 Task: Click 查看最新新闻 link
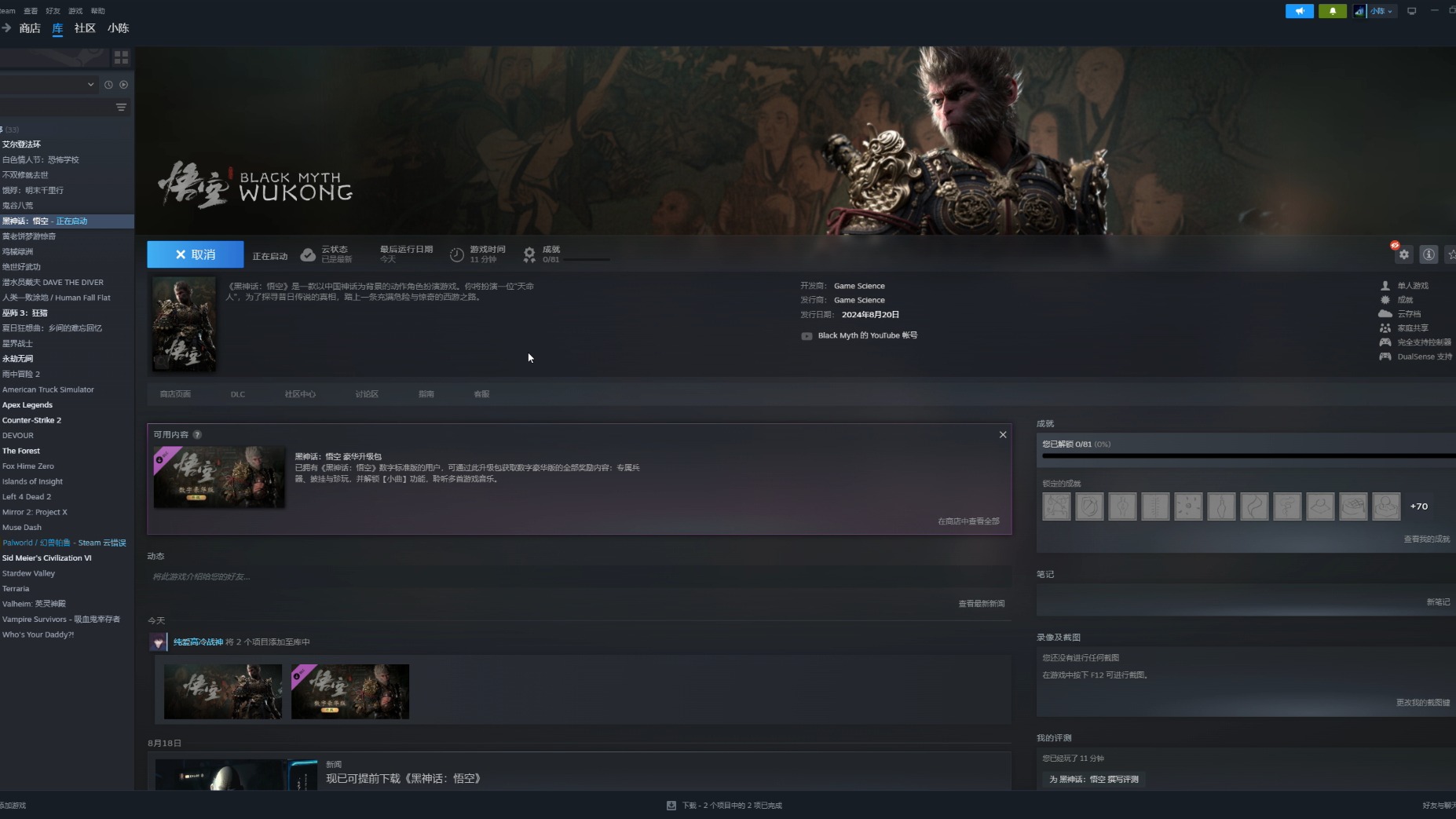coord(981,604)
